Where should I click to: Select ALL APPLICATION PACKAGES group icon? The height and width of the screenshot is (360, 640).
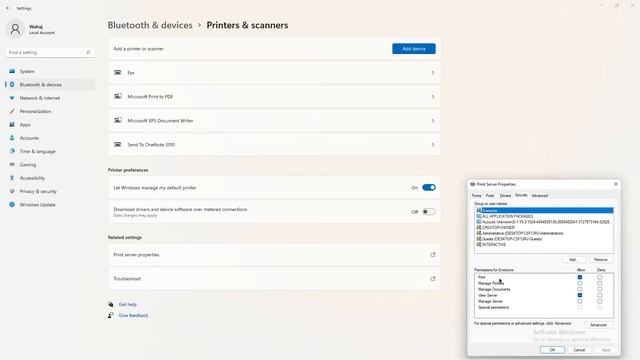[x=479, y=216]
